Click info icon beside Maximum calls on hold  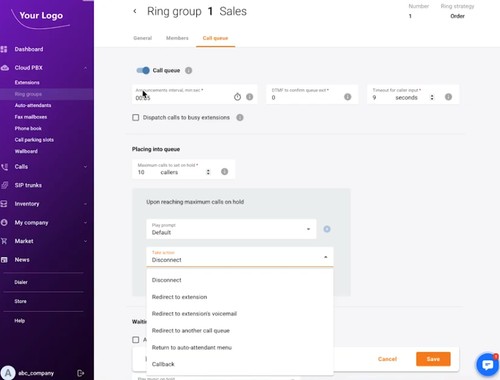click(x=225, y=171)
